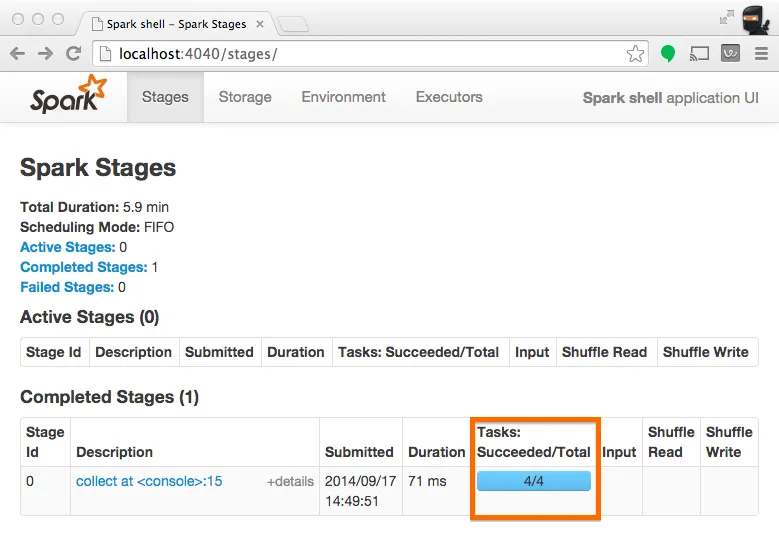Click the 4/4 task progress bar

[534, 481]
